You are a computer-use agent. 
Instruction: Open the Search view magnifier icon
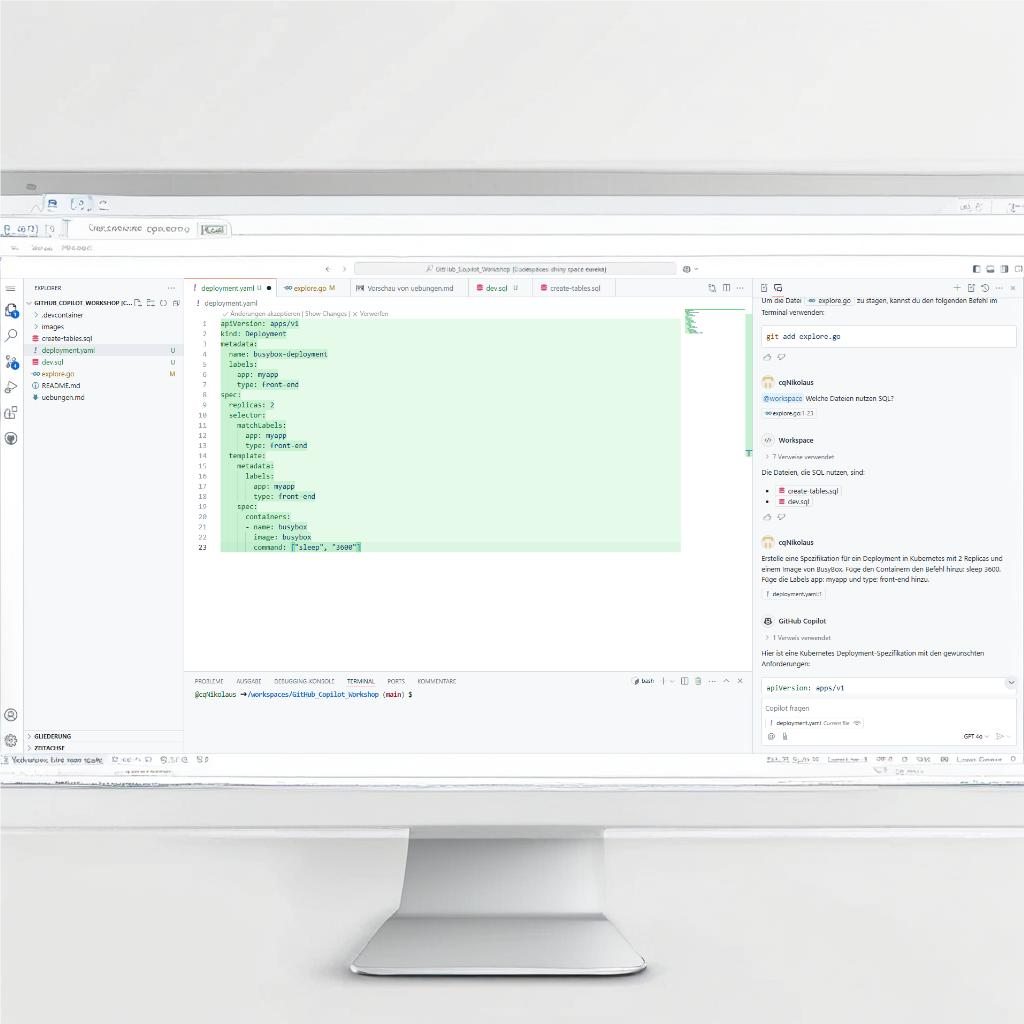(11, 336)
